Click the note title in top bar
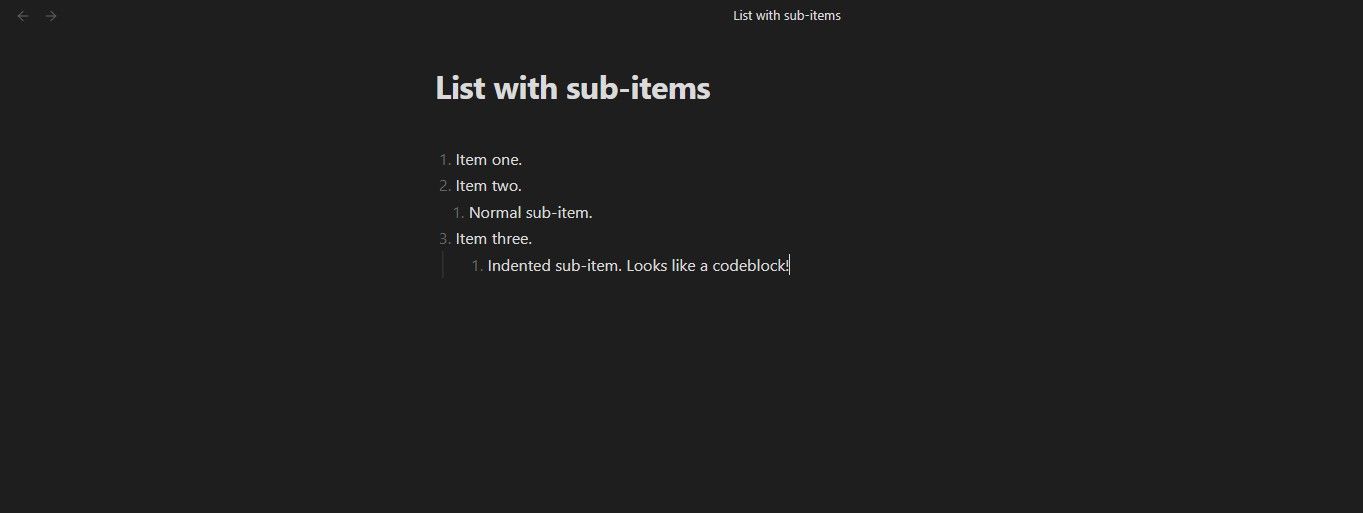Screen dimensions: 1363x513 coord(786,16)
